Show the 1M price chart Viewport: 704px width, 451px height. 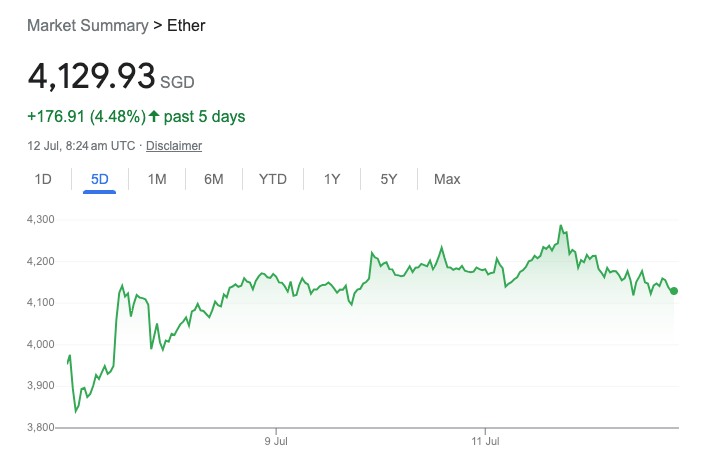pos(157,180)
